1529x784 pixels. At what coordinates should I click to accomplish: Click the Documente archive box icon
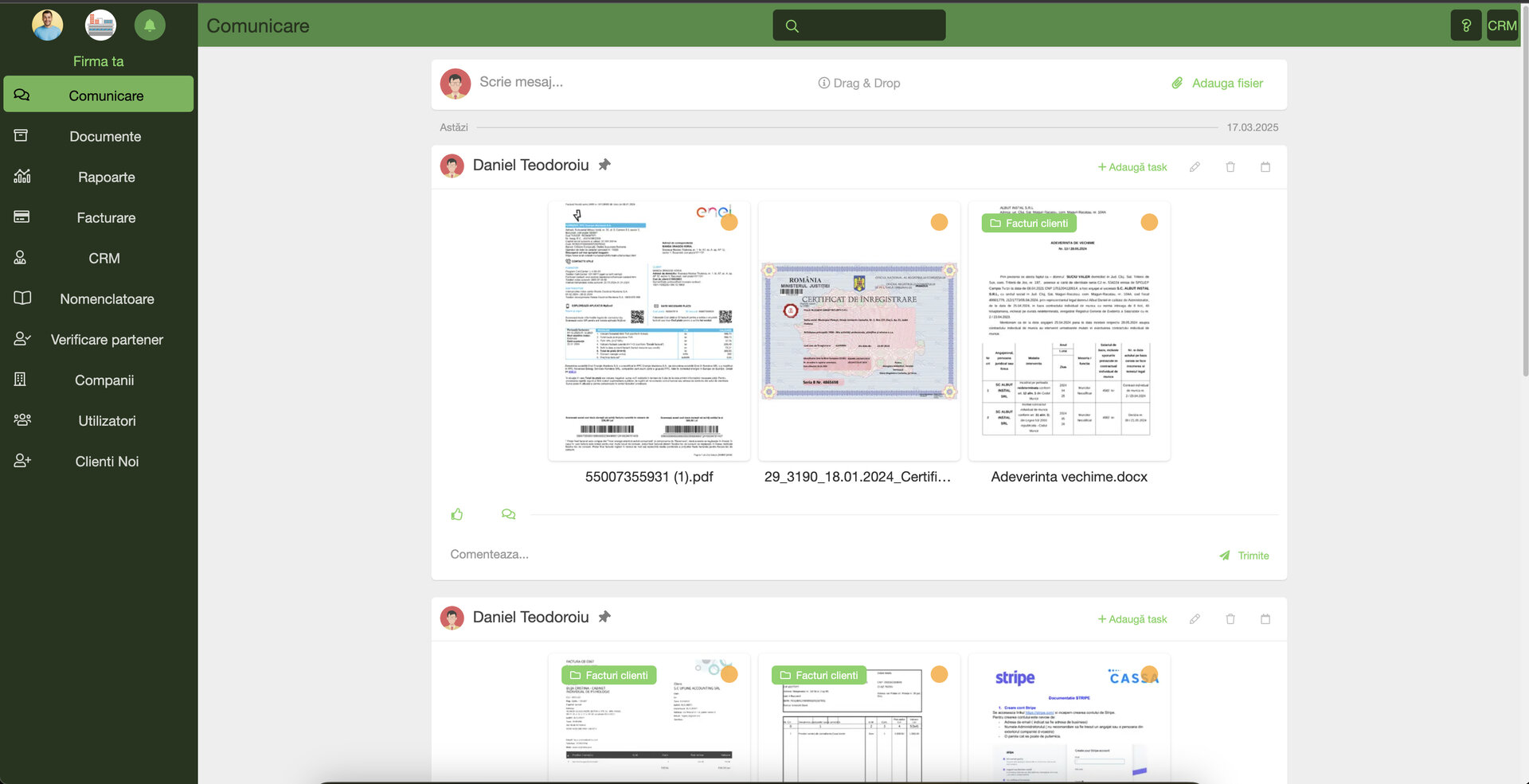[22, 135]
